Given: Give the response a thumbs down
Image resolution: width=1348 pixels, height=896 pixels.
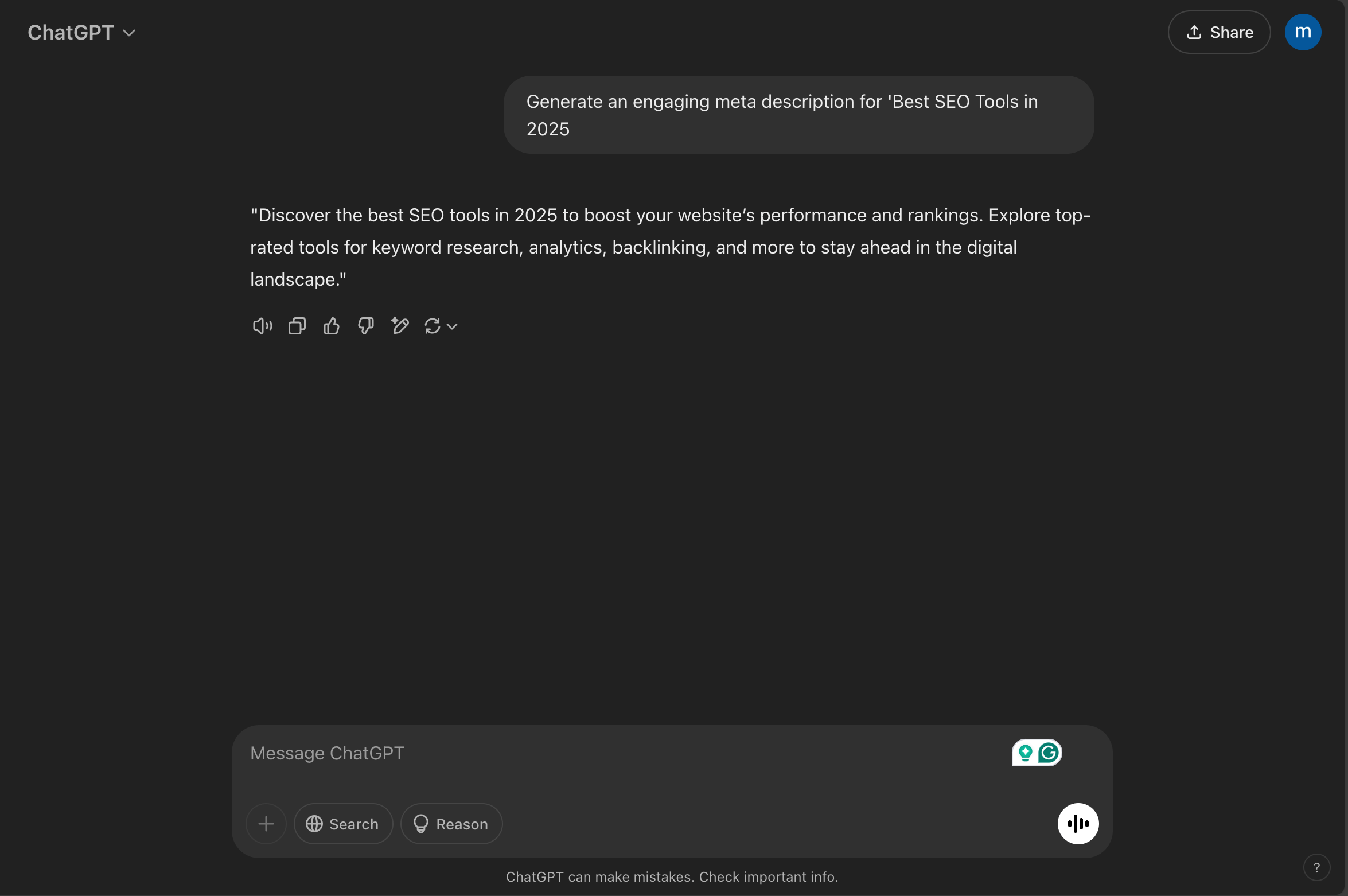Looking at the screenshot, I should tap(365, 326).
